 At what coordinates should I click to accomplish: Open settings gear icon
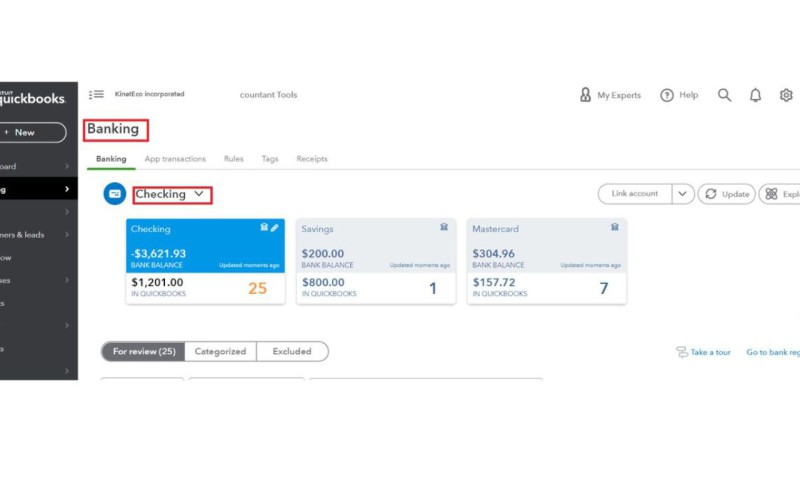pyautogui.click(x=786, y=95)
